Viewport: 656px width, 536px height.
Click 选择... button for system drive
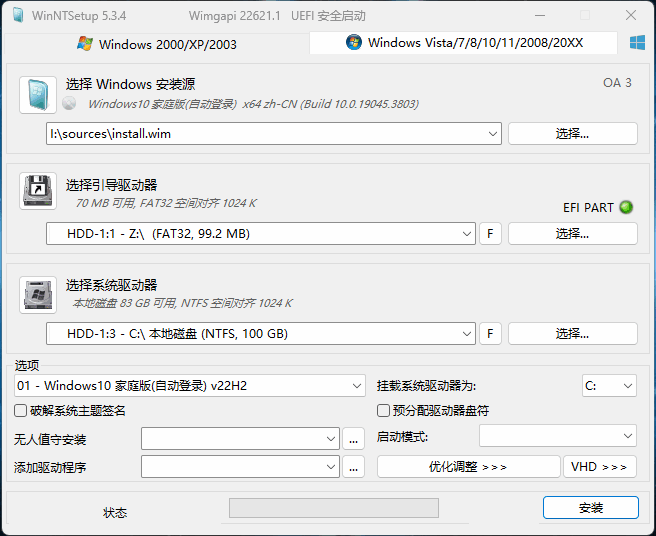[573, 333]
